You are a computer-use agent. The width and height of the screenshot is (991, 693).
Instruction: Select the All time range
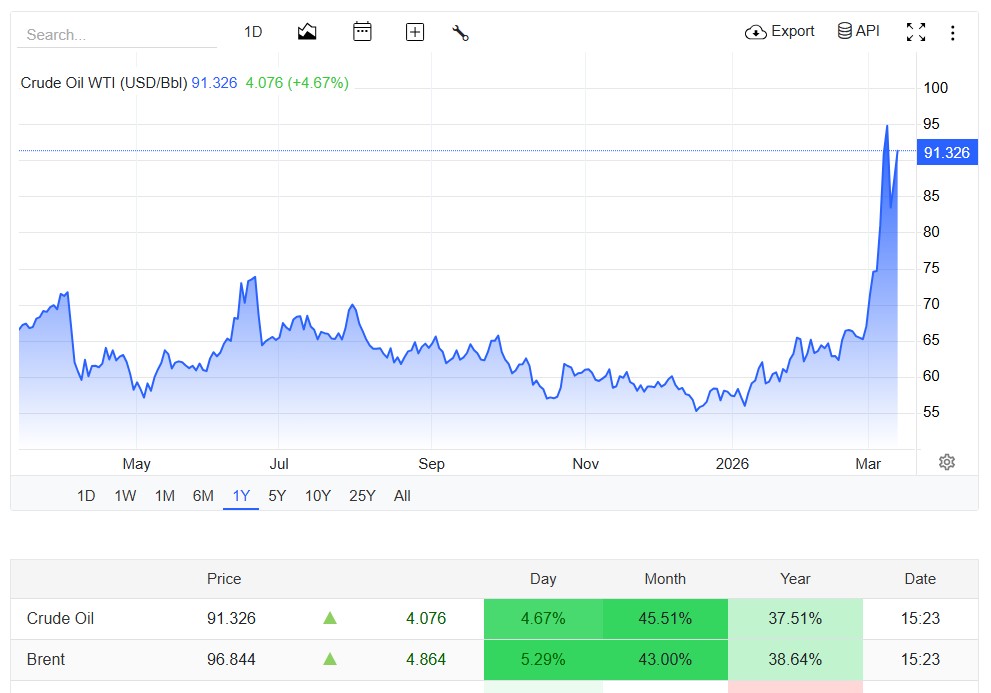402,496
